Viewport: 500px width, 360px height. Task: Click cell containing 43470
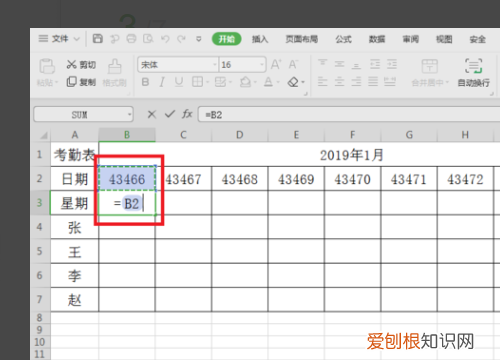point(352,179)
